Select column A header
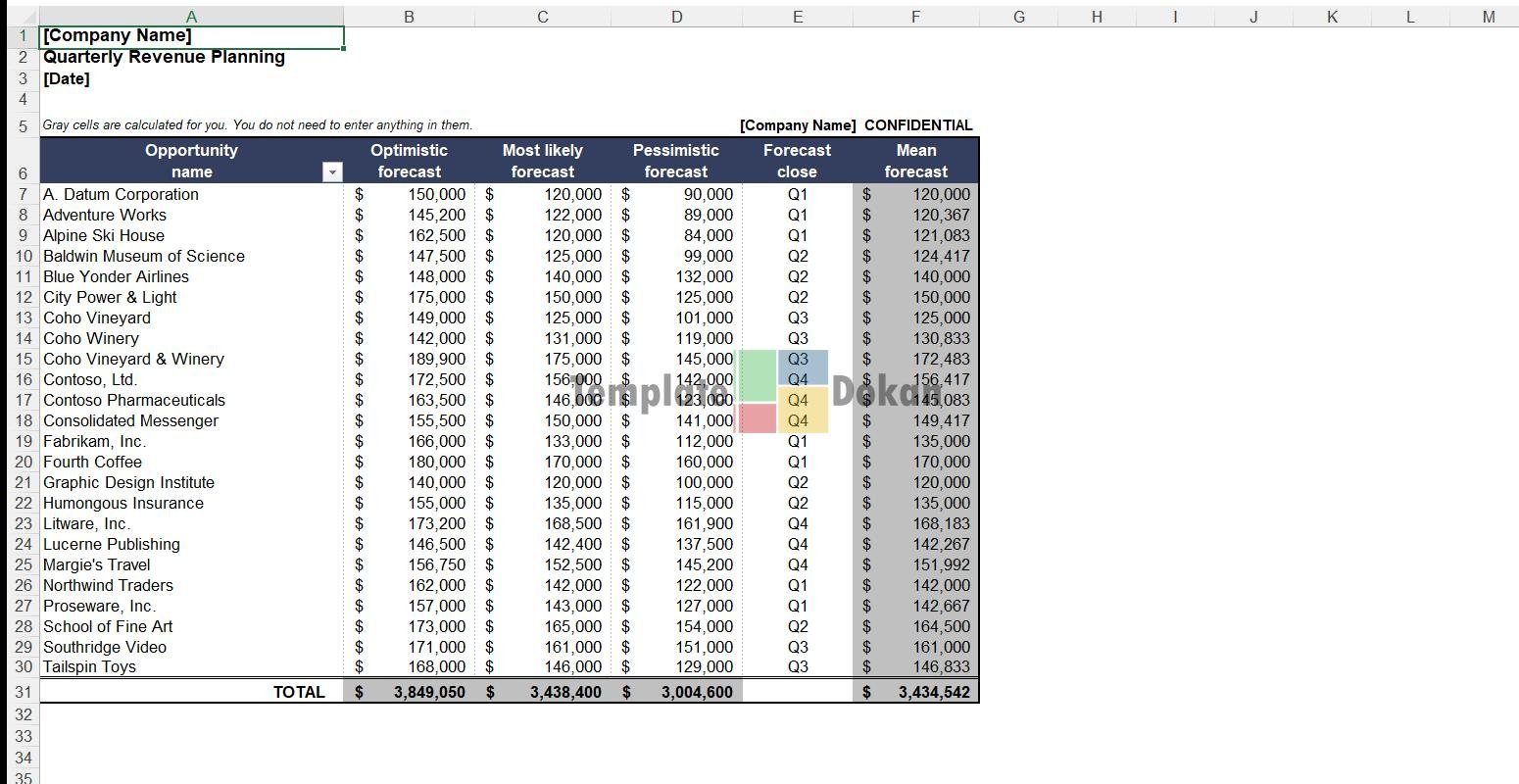Image resolution: width=1519 pixels, height=784 pixels. 191,17
